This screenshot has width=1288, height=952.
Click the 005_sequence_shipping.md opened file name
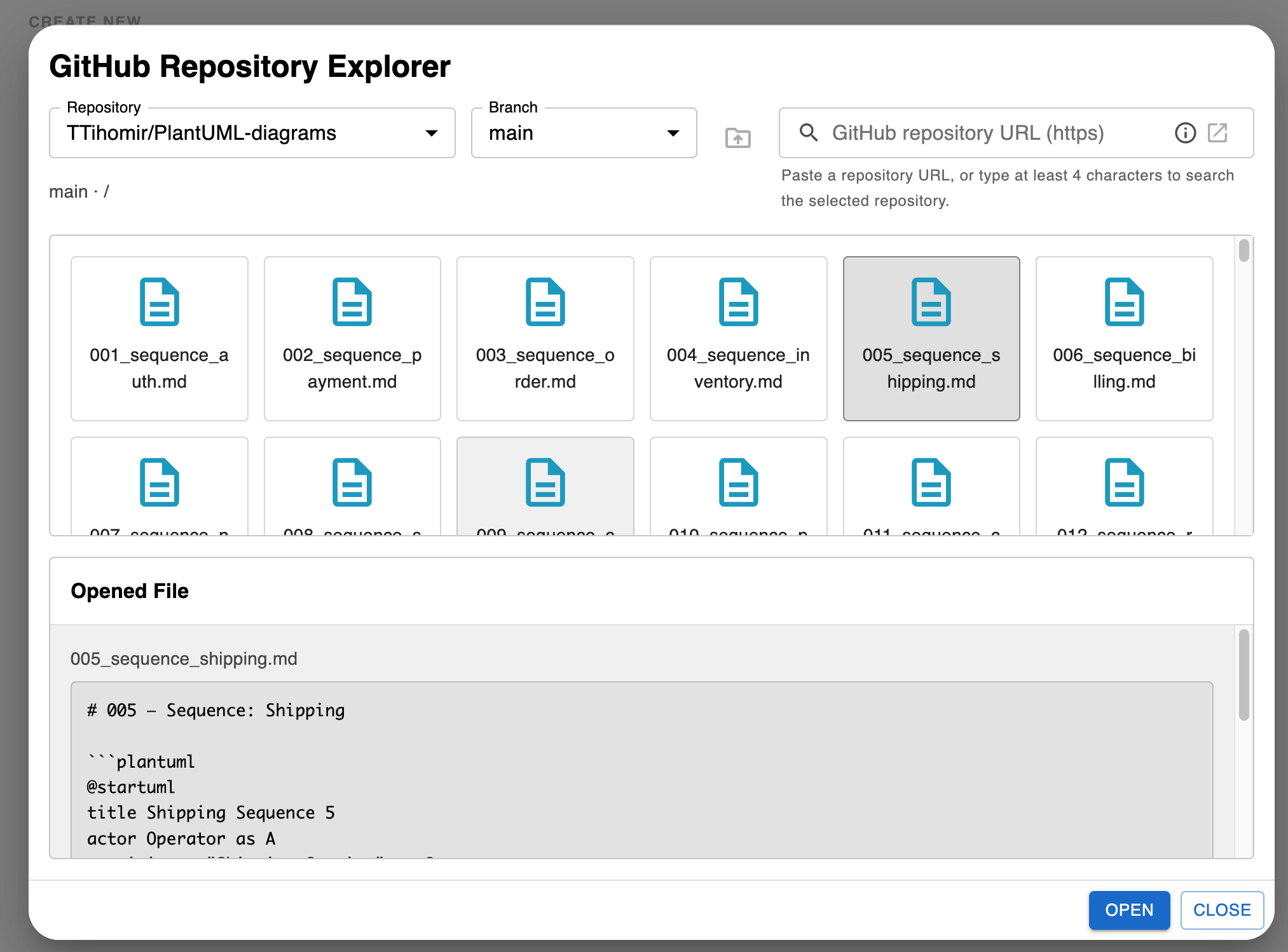coord(184,658)
